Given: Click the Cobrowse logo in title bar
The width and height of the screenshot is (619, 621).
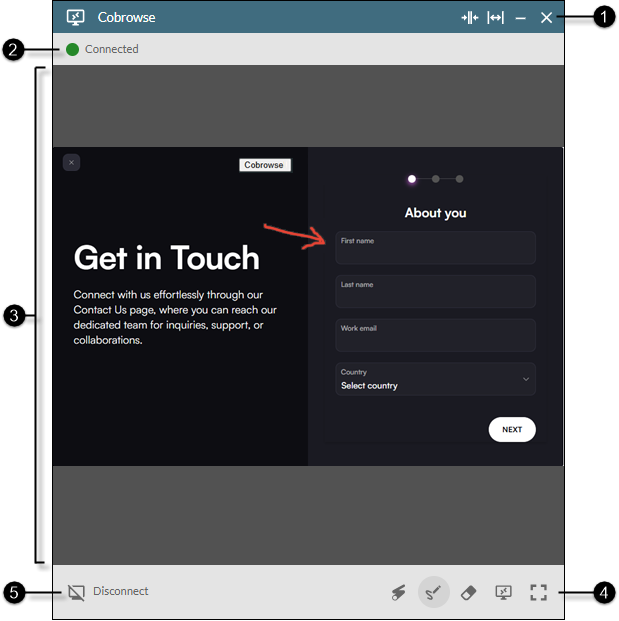Looking at the screenshot, I should [x=75, y=17].
